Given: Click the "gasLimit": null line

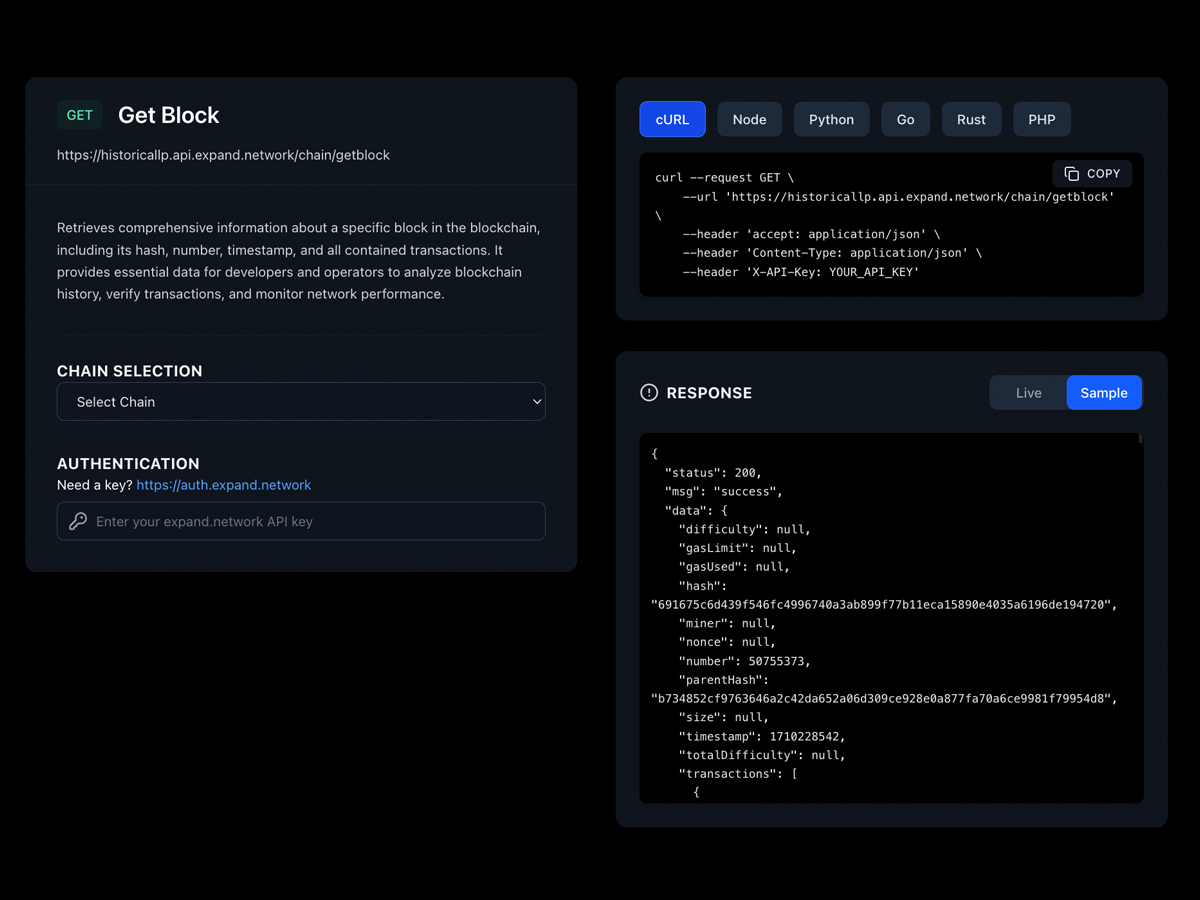Looking at the screenshot, I should (738, 548).
